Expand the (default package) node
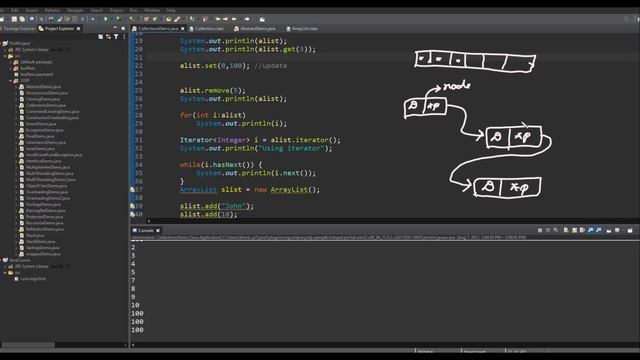 pos(11,62)
